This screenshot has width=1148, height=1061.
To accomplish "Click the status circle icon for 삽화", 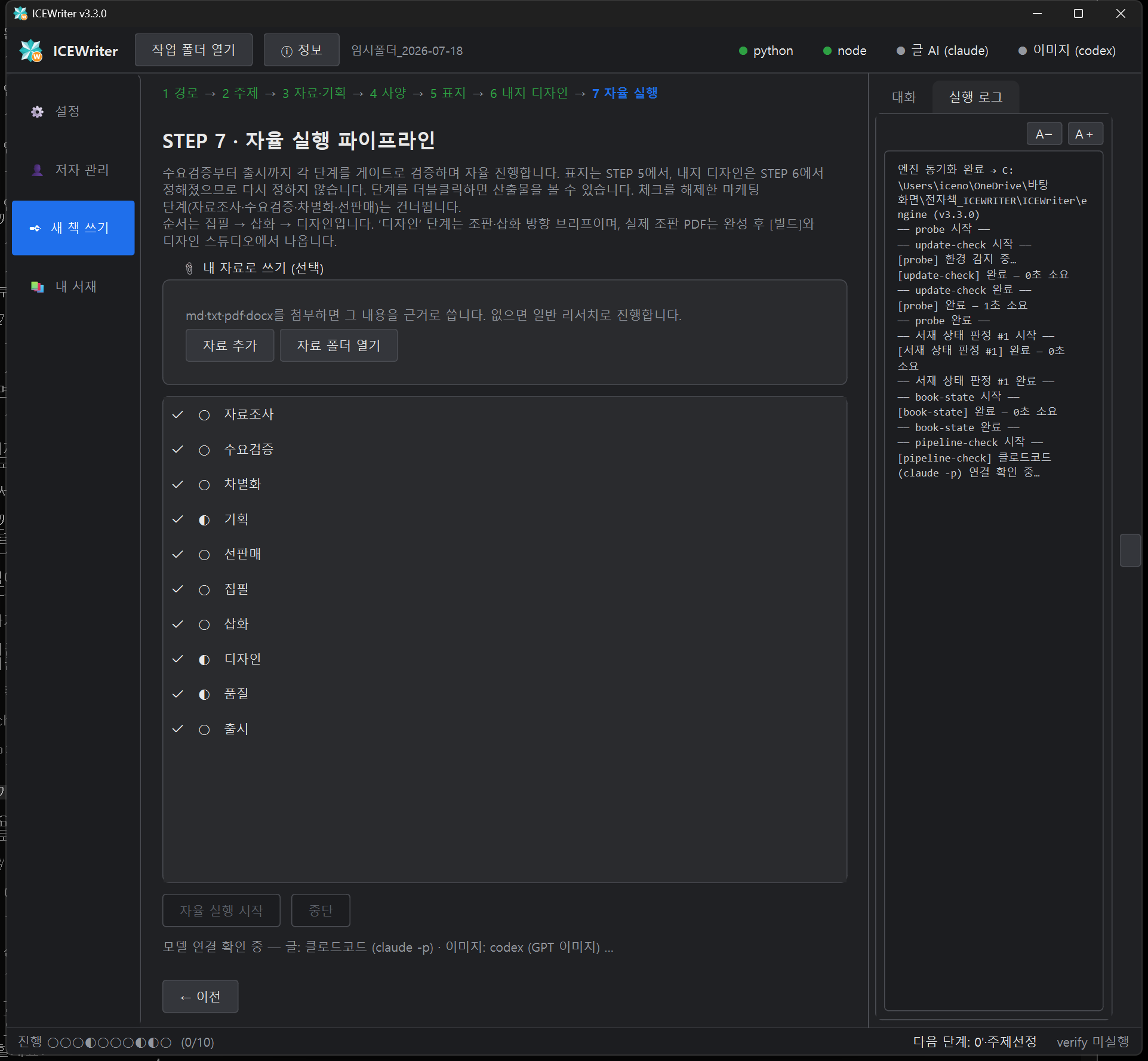I will [x=204, y=625].
